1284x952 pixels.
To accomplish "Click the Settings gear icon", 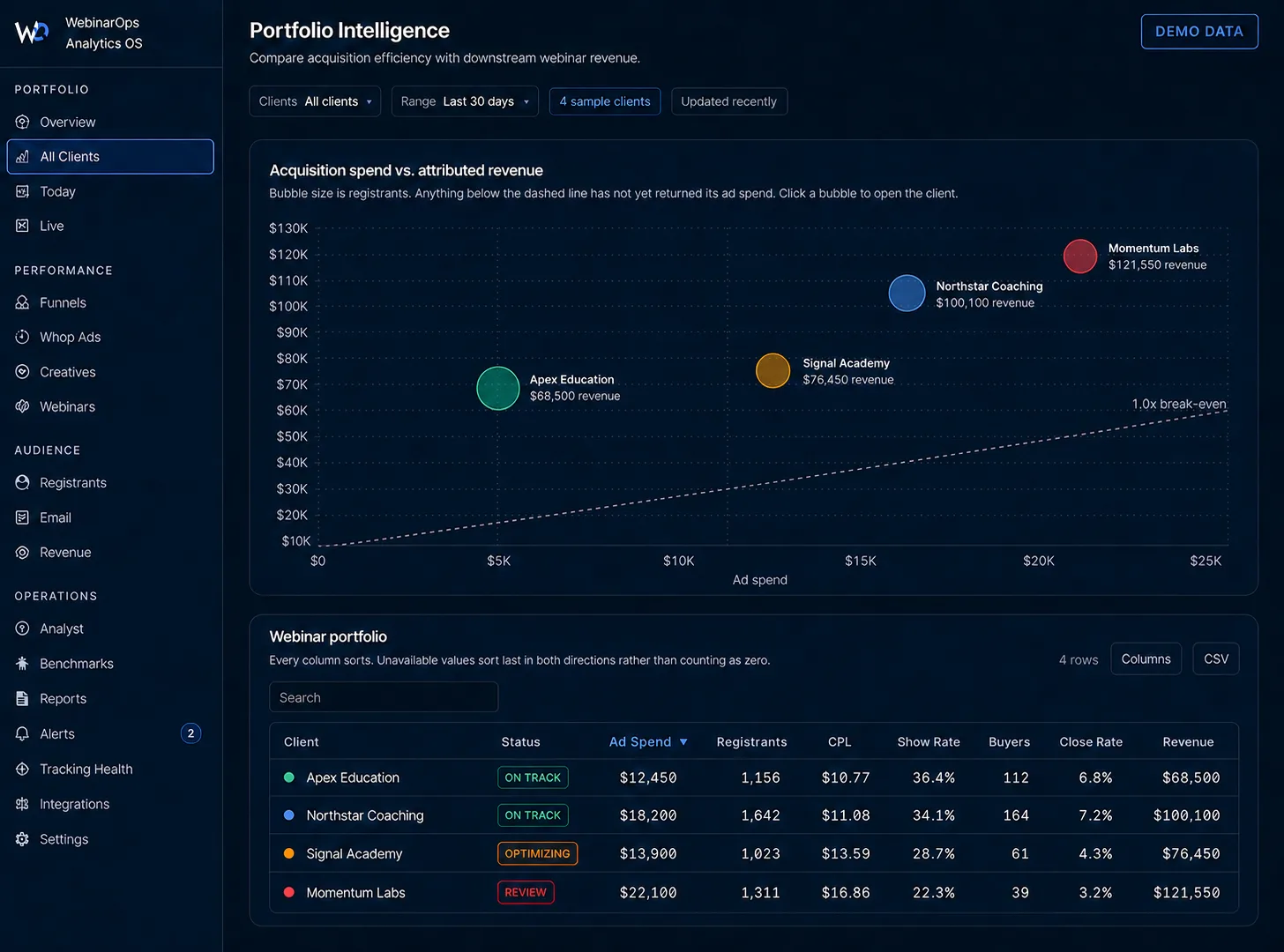I will pyautogui.click(x=23, y=839).
